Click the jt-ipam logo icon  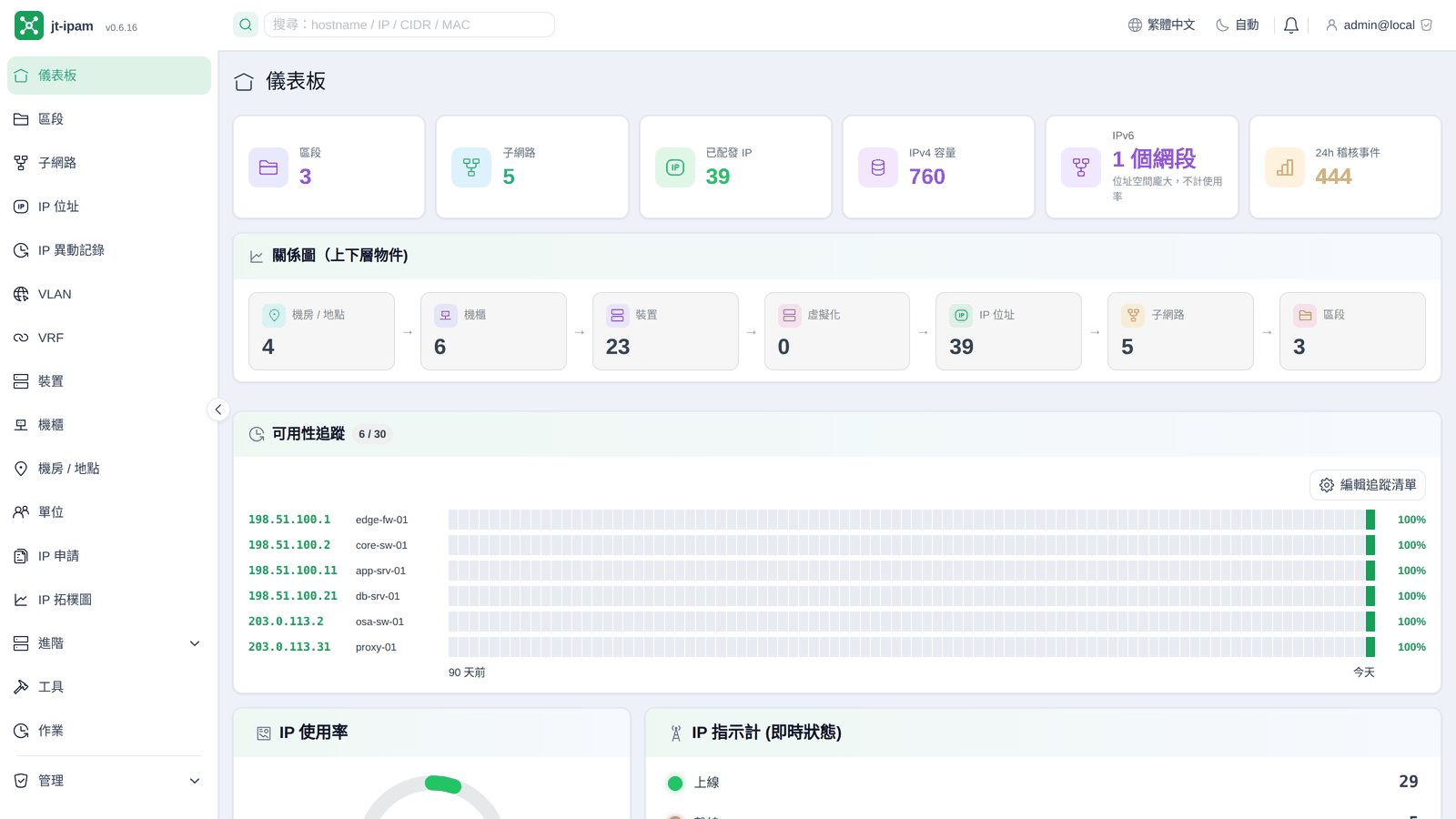click(x=29, y=25)
